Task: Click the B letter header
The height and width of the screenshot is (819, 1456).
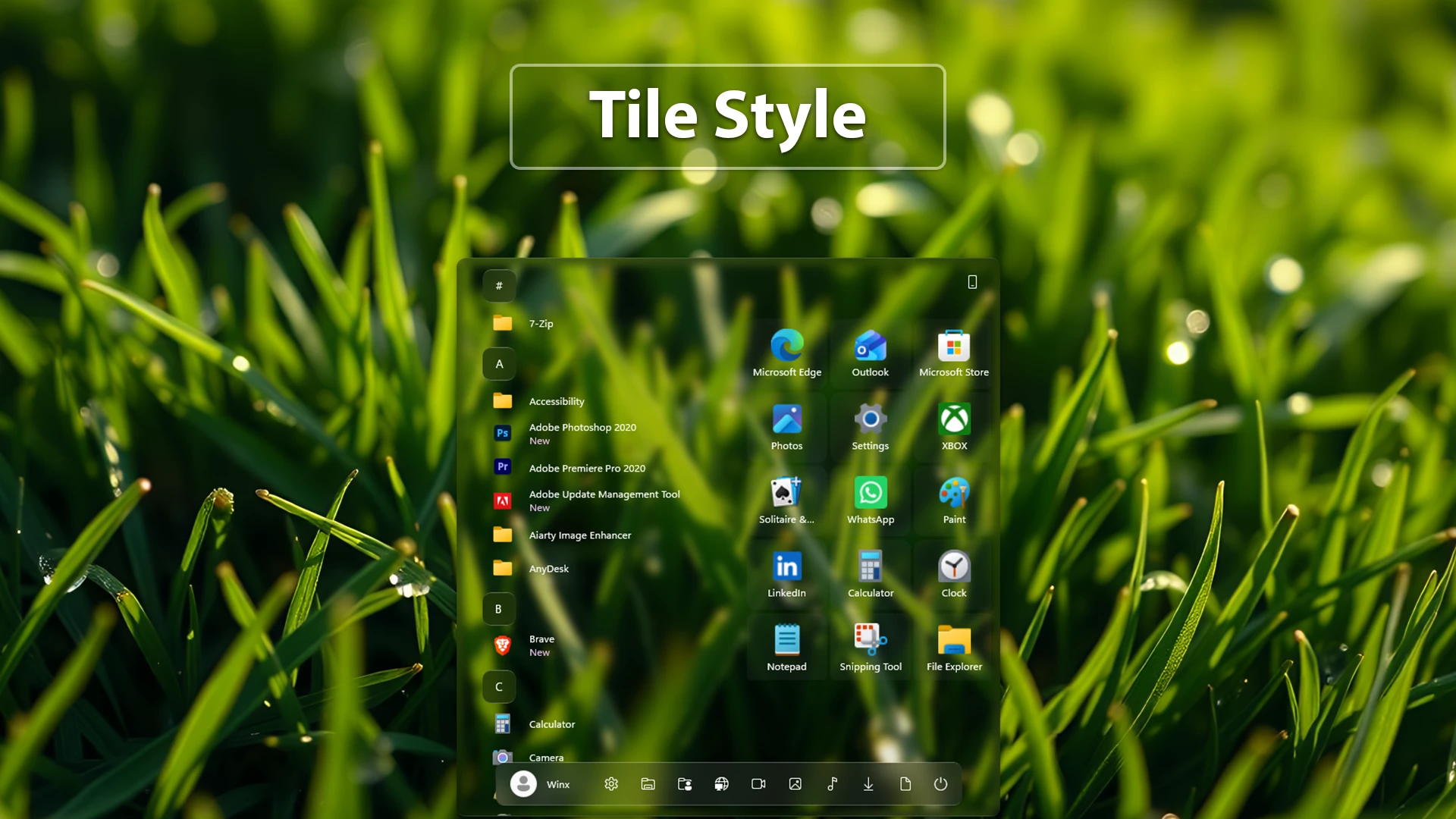Action: (499, 609)
